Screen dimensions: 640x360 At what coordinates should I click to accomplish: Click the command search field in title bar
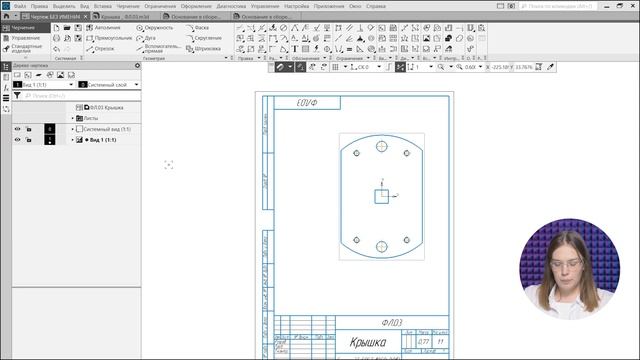tap(559, 6)
